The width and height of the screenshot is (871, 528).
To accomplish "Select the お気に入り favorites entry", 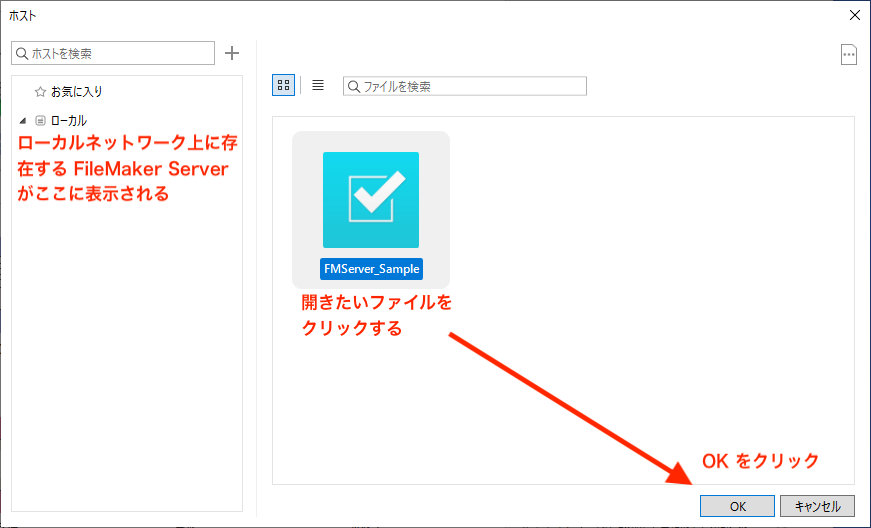I will (x=77, y=92).
